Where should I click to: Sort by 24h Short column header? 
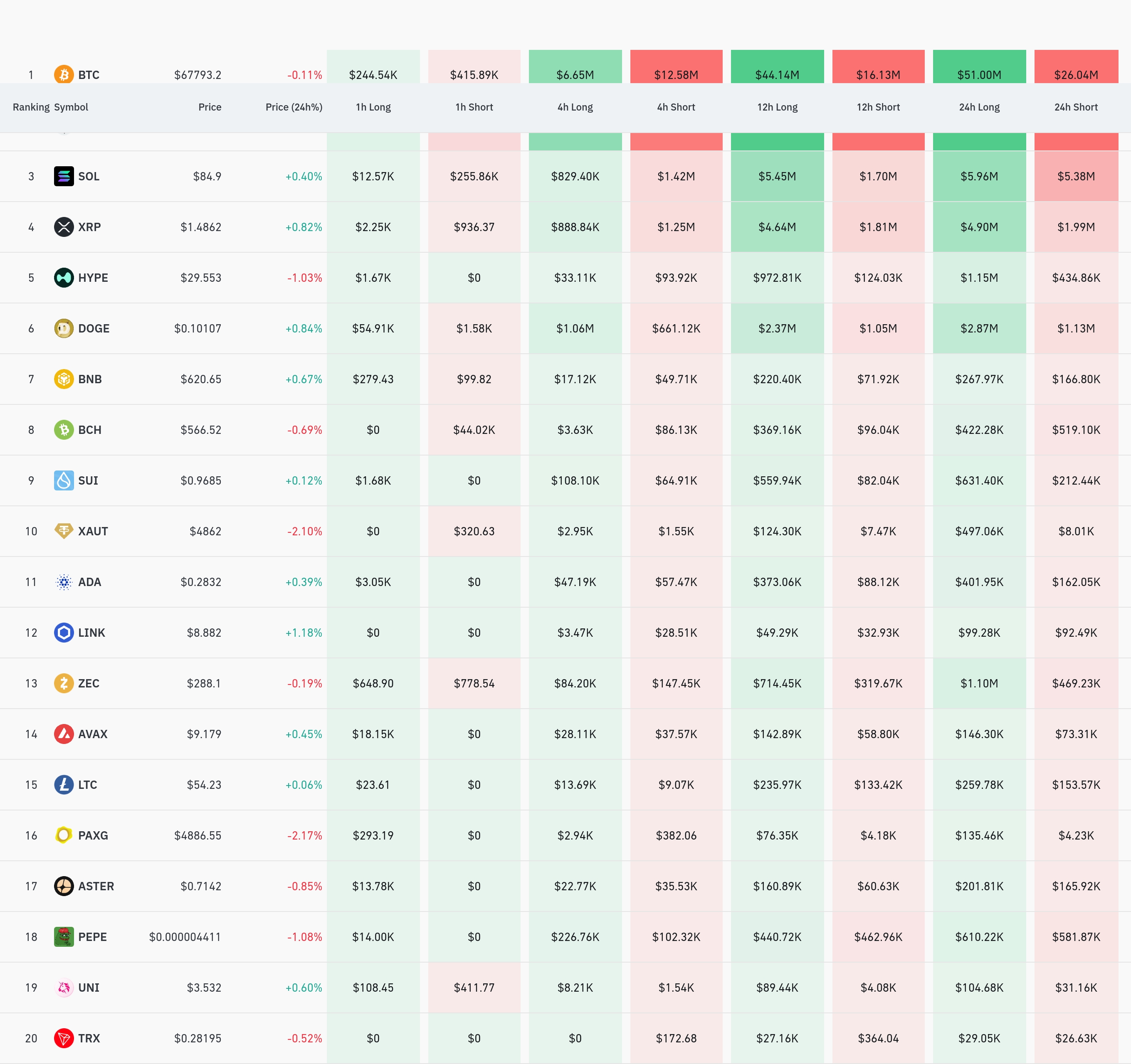click(x=1075, y=107)
